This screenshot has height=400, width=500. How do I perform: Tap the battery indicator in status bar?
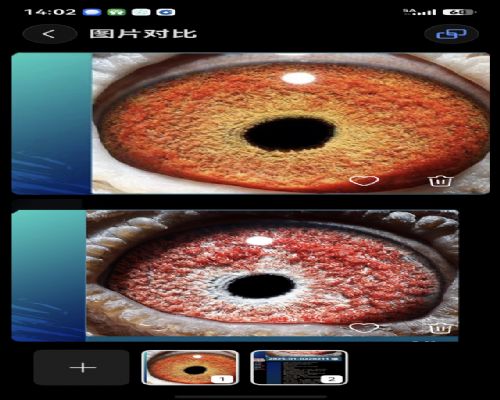[459, 12]
